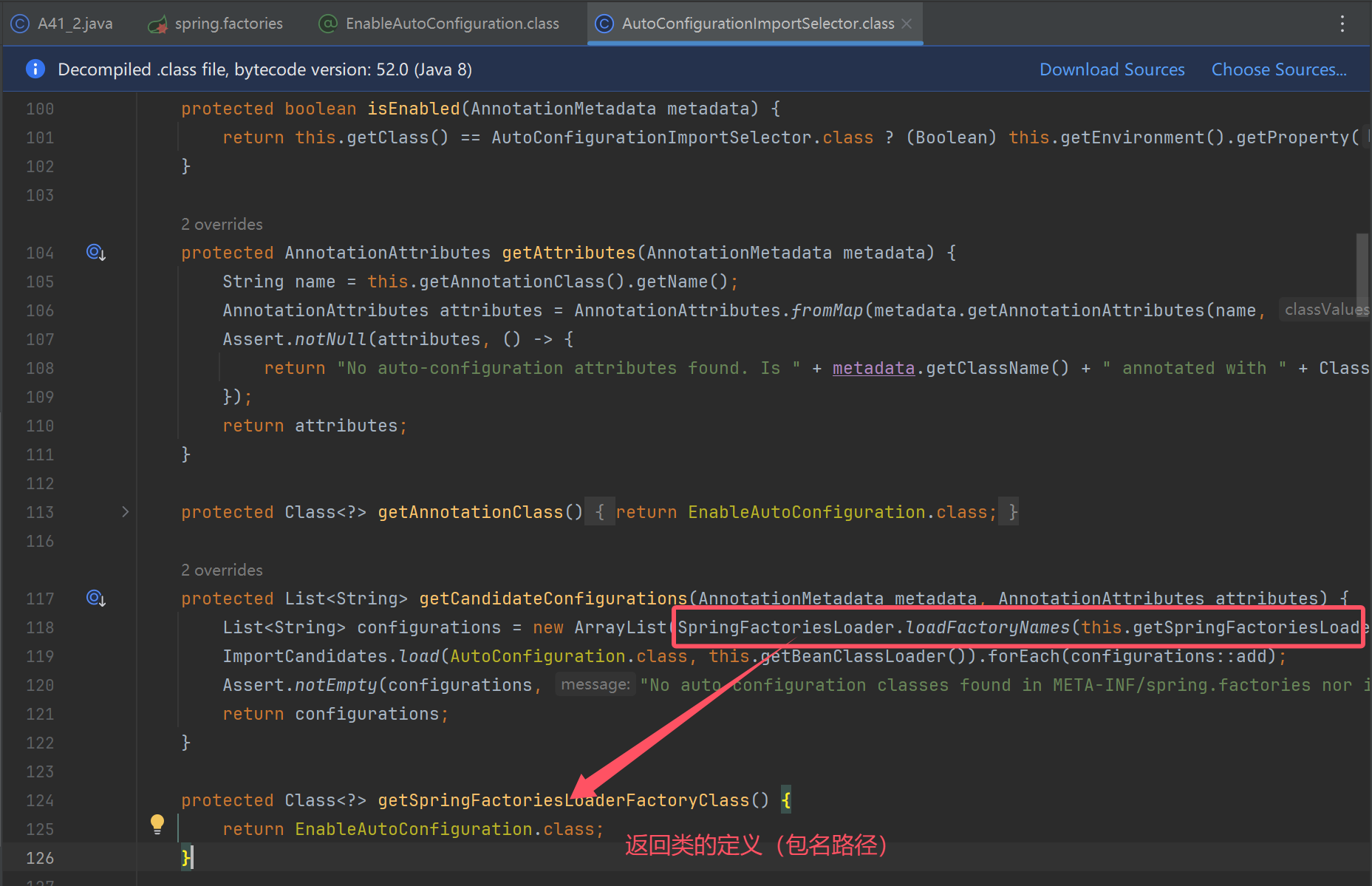Click the decompiled file info icon
Image resolution: width=1372 pixels, height=886 pixels.
[35, 69]
